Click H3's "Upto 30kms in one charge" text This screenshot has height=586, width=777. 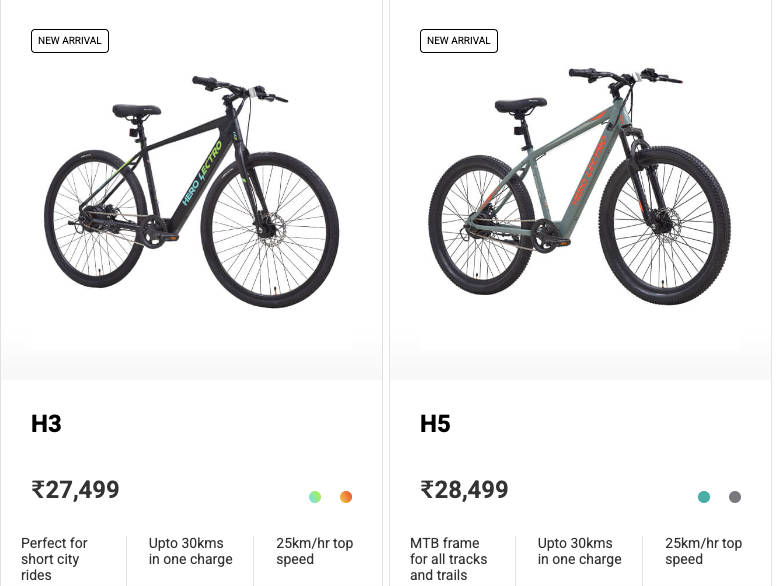coord(190,551)
